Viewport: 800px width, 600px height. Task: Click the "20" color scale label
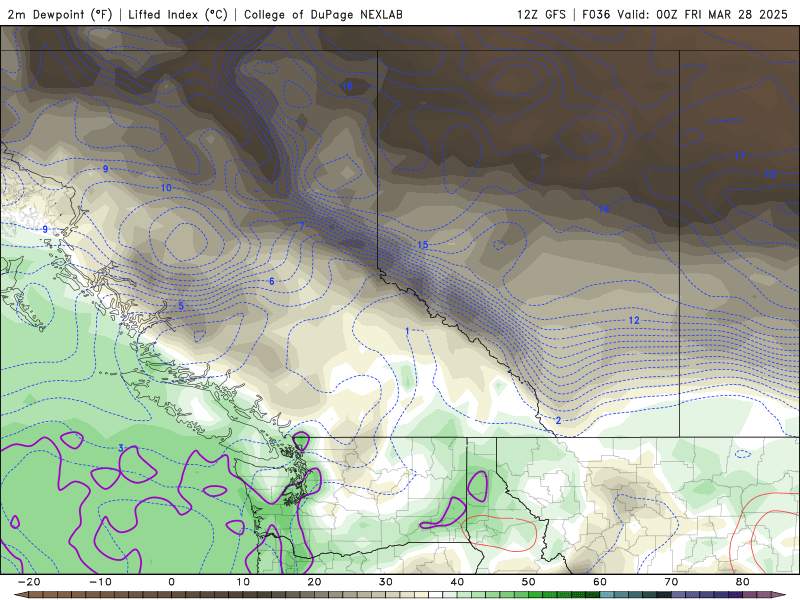(x=314, y=582)
